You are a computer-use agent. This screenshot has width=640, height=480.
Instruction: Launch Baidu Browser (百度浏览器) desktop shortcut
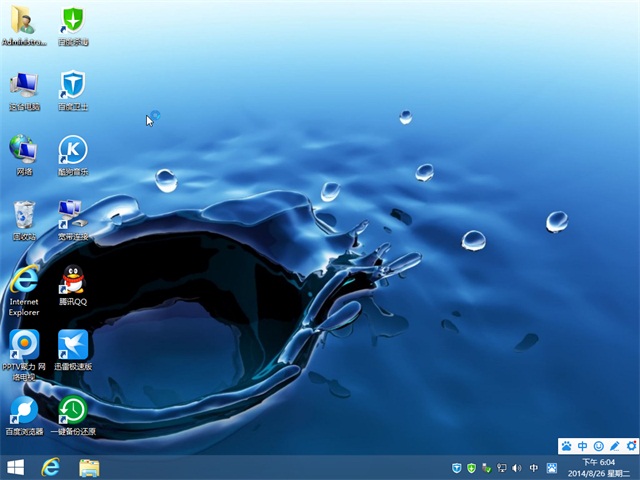pos(24,410)
